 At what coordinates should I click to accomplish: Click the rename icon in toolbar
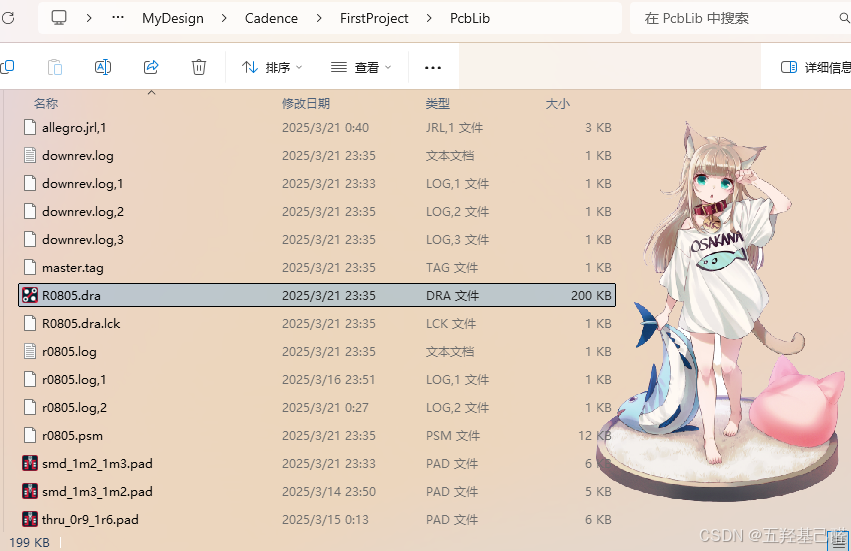click(x=103, y=67)
